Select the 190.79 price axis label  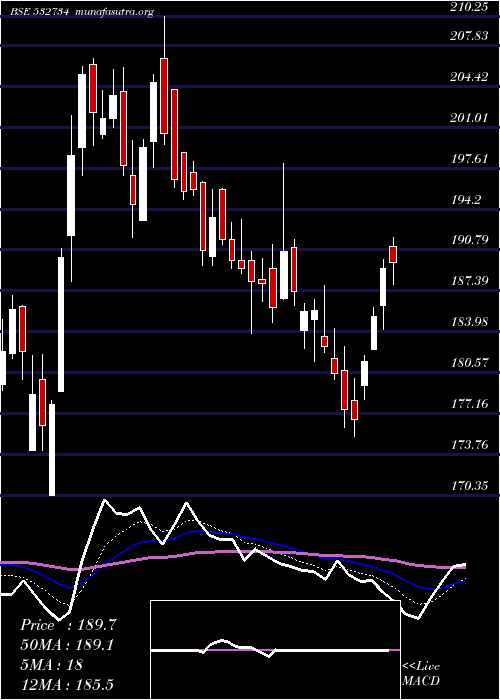(468, 240)
